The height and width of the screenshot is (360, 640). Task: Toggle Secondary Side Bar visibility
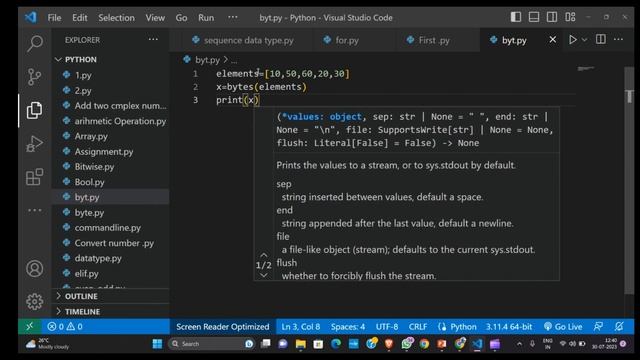click(x=552, y=17)
